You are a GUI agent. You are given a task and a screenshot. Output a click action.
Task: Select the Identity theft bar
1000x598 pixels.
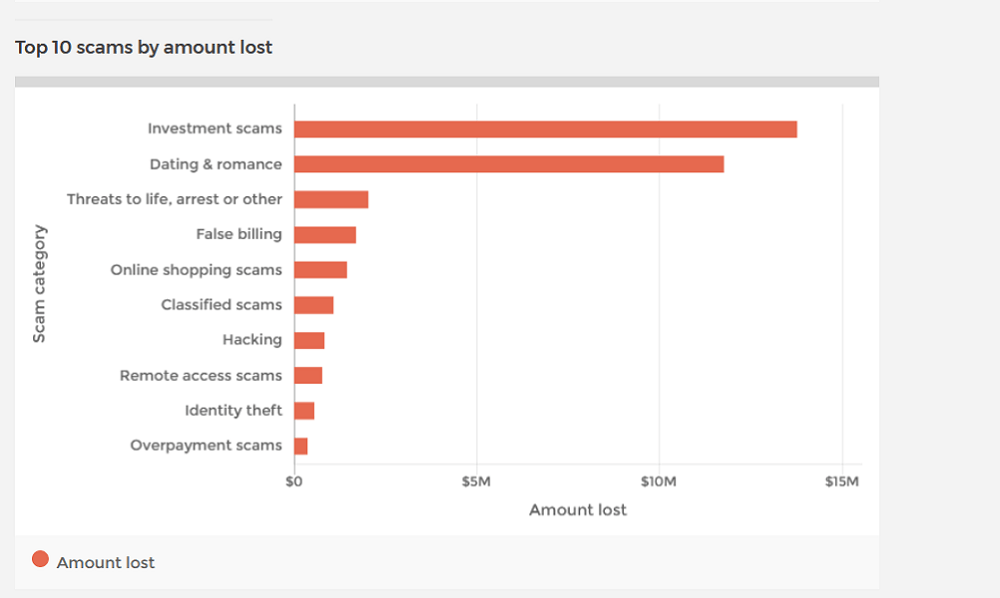(x=304, y=411)
